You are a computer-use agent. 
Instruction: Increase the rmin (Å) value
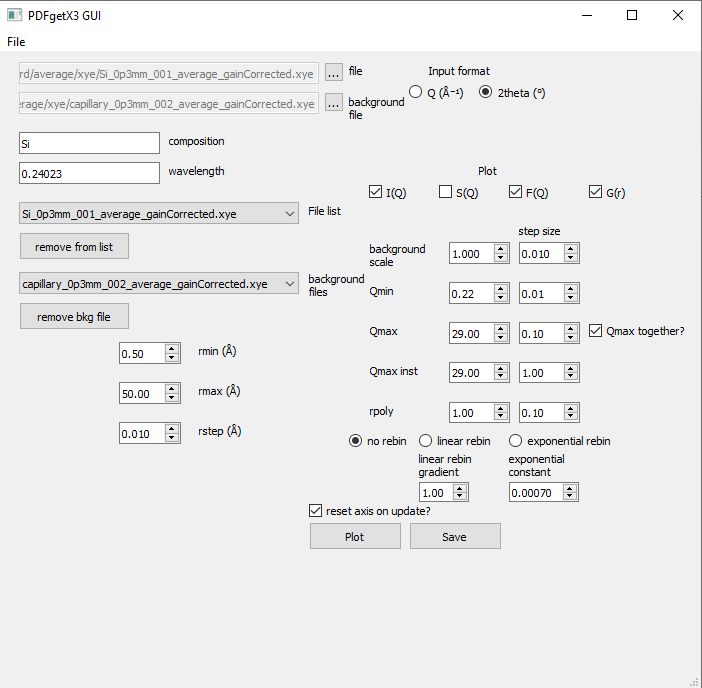click(x=172, y=349)
